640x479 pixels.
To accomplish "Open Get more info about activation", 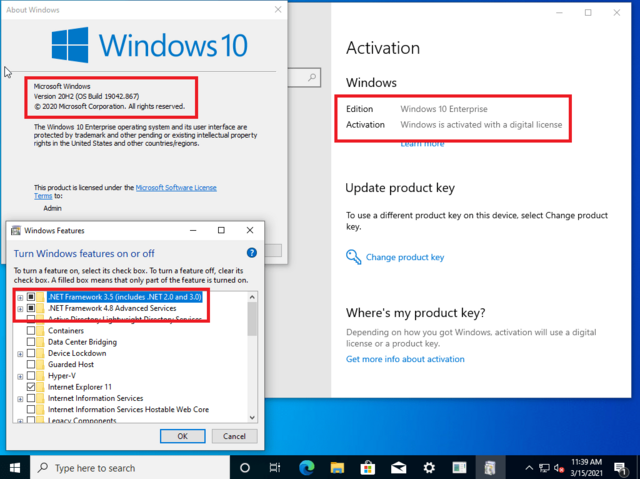I will [x=405, y=359].
